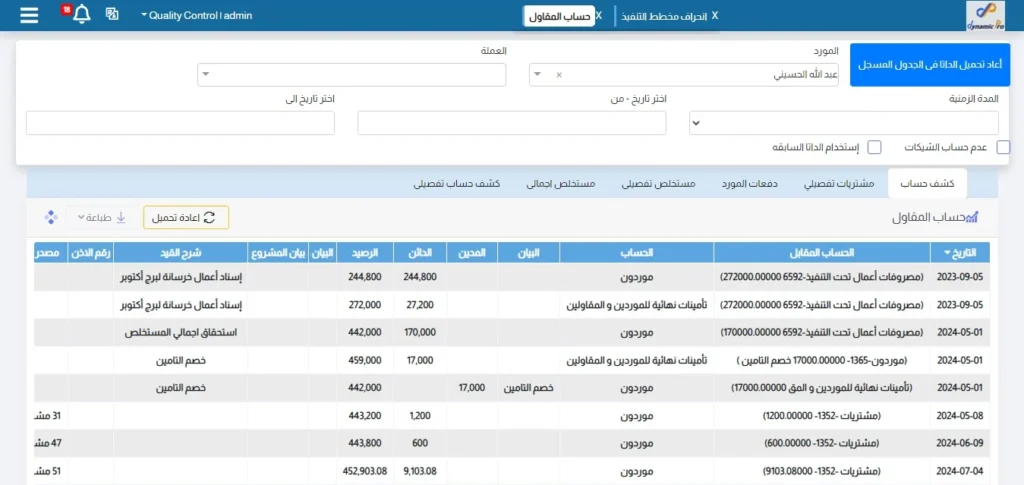The width and height of the screenshot is (1024, 485).
Task: Switch to the مشتريات تفصيلي tab
Action: 839,184
